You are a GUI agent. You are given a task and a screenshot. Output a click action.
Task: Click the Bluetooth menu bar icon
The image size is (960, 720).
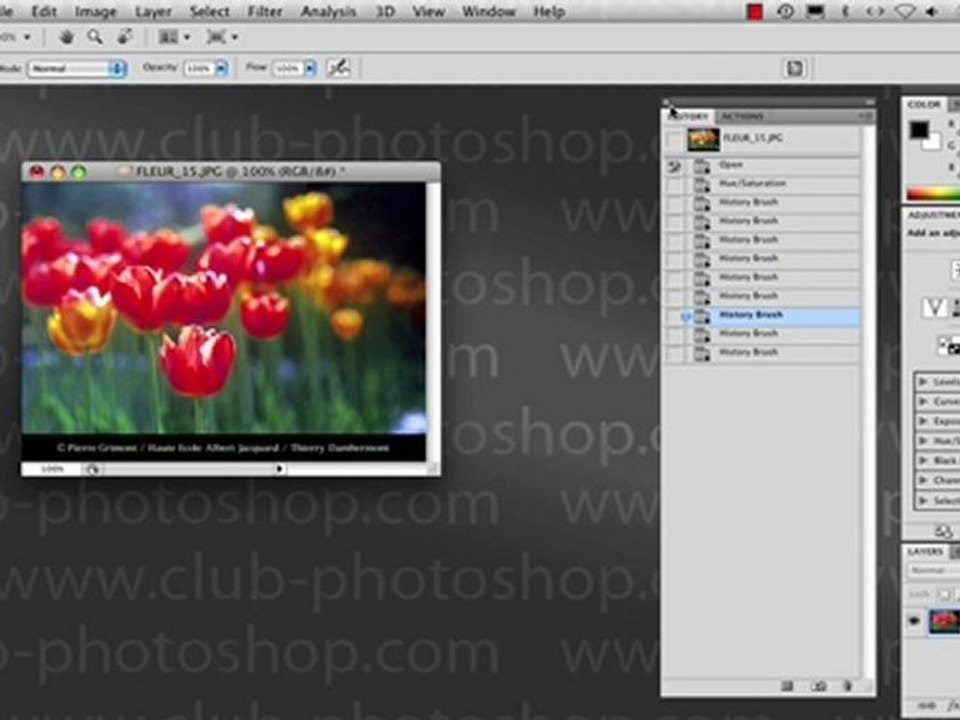846,12
